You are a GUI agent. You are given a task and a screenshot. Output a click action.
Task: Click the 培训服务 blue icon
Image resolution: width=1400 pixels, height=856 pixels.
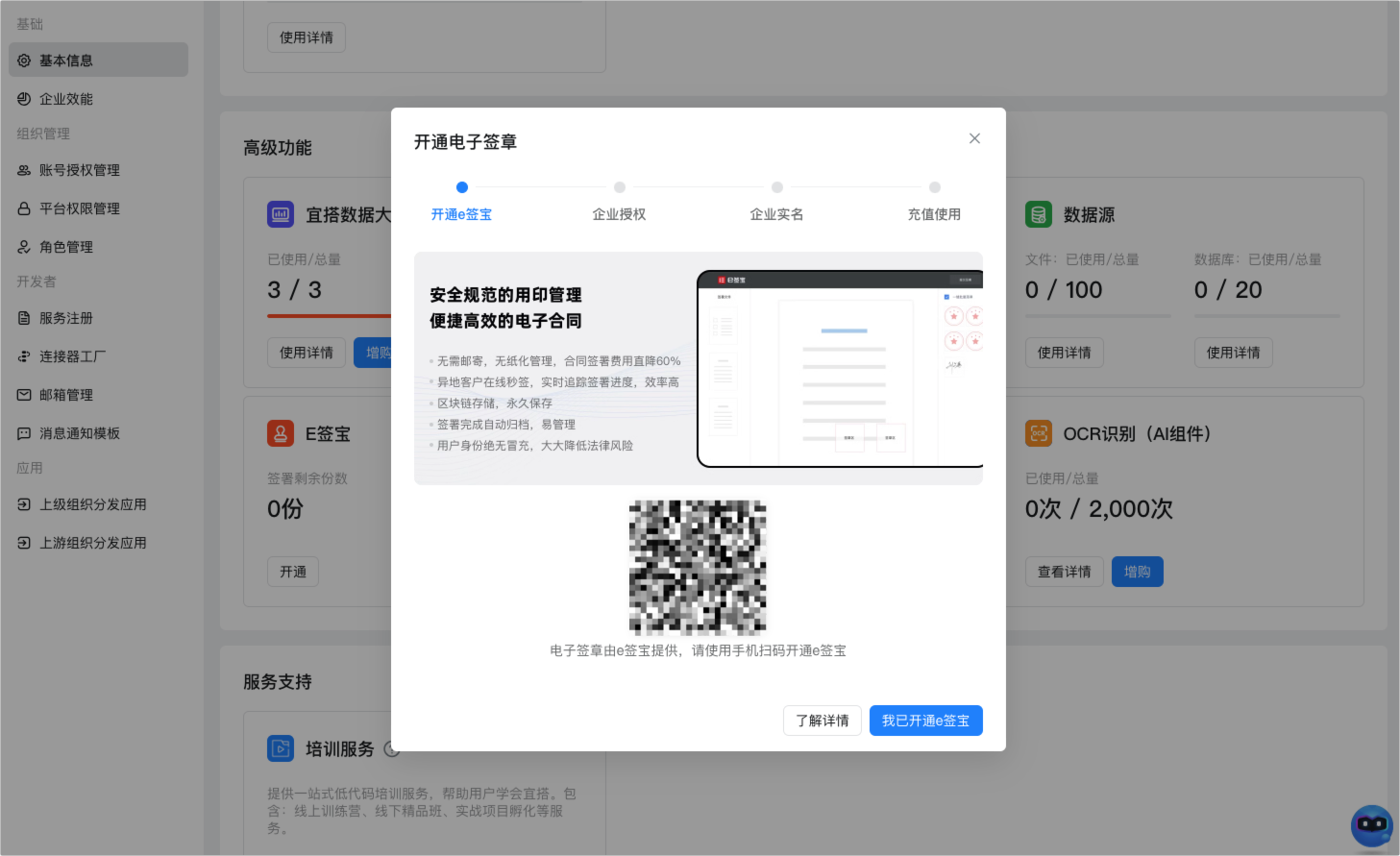pyautogui.click(x=281, y=748)
